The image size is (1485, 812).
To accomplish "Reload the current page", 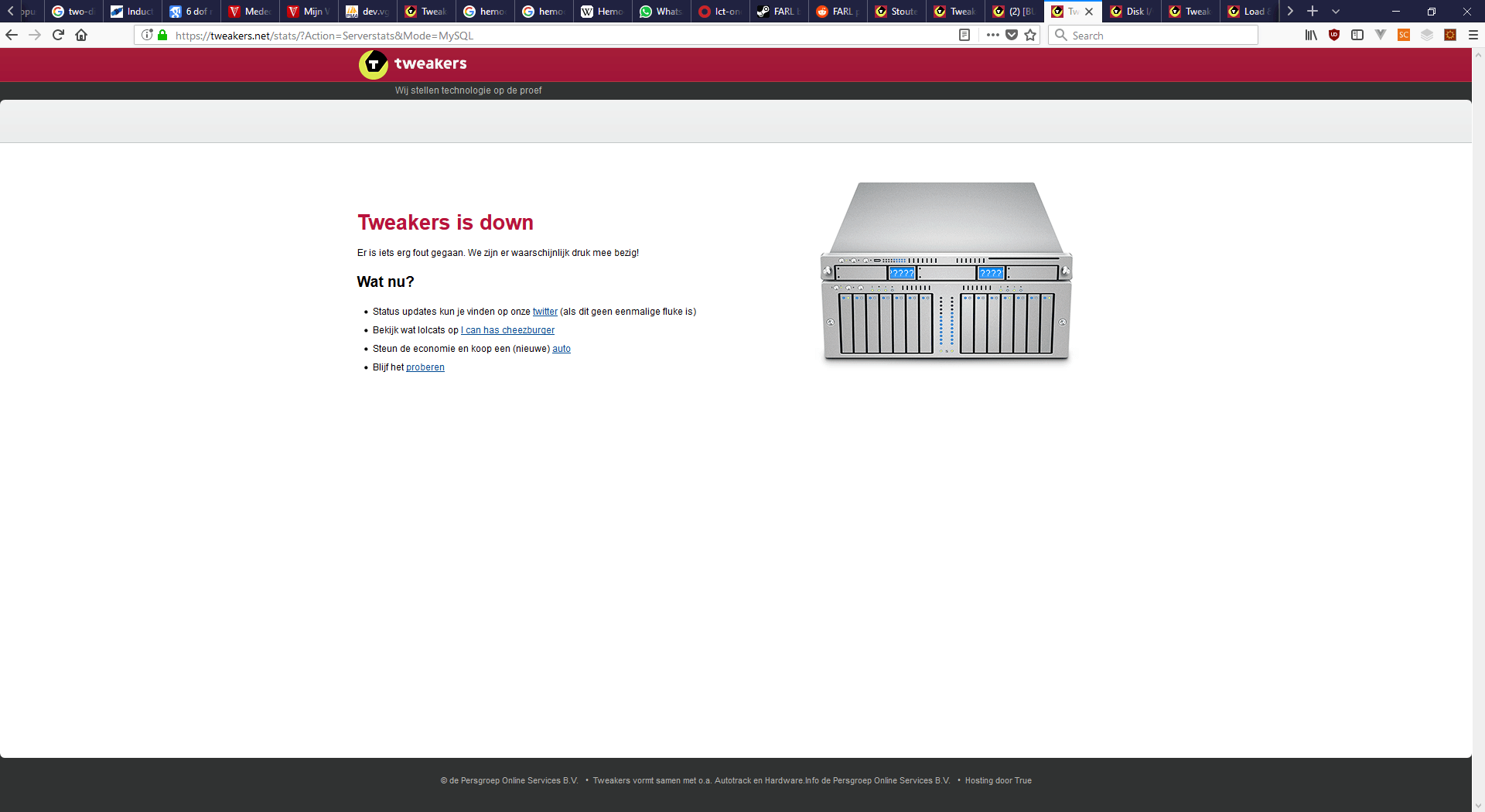I will 58,35.
